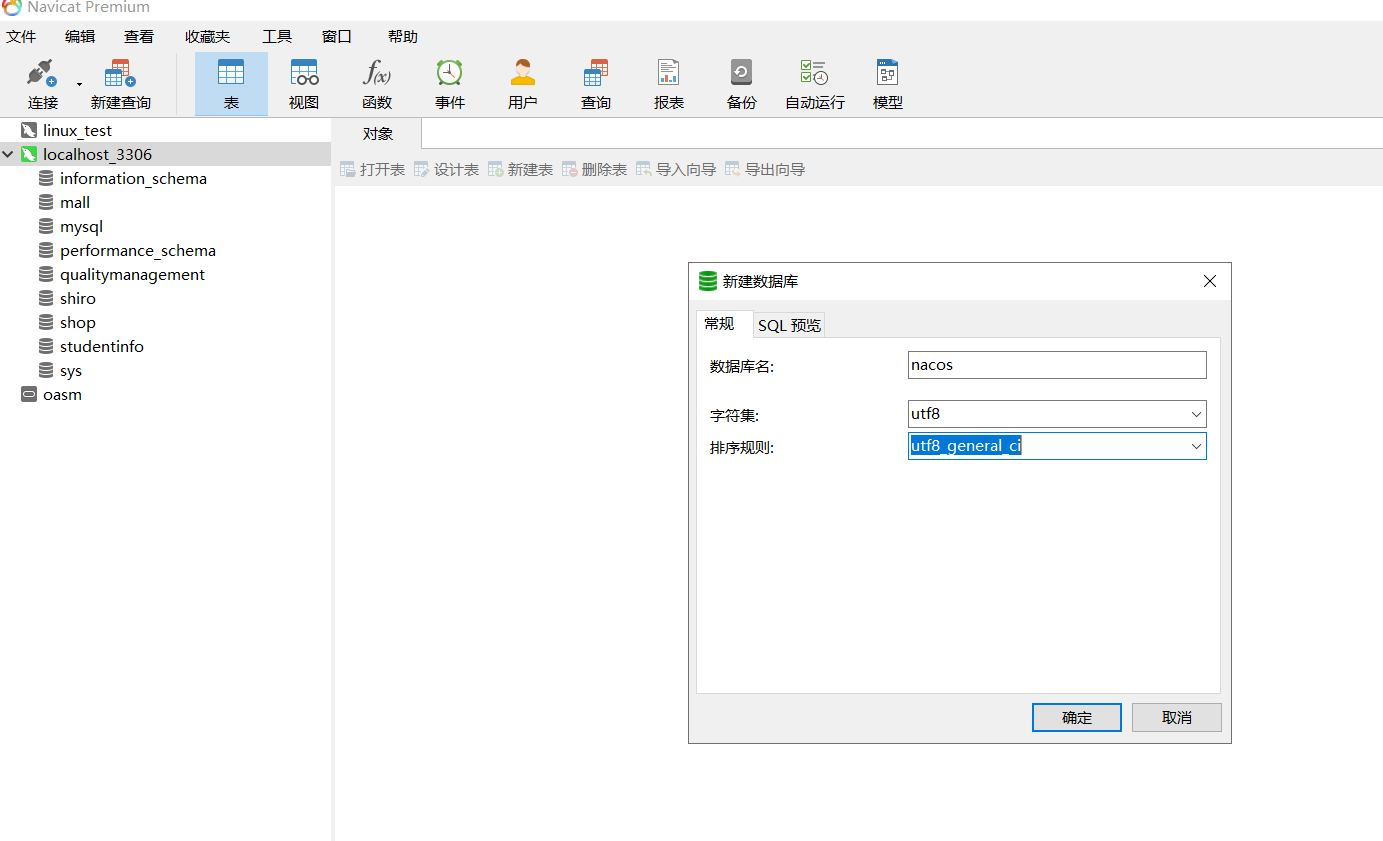The height and width of the screenshot is (841, 1383).
Task: Select the mysql database
Action: 81,226
